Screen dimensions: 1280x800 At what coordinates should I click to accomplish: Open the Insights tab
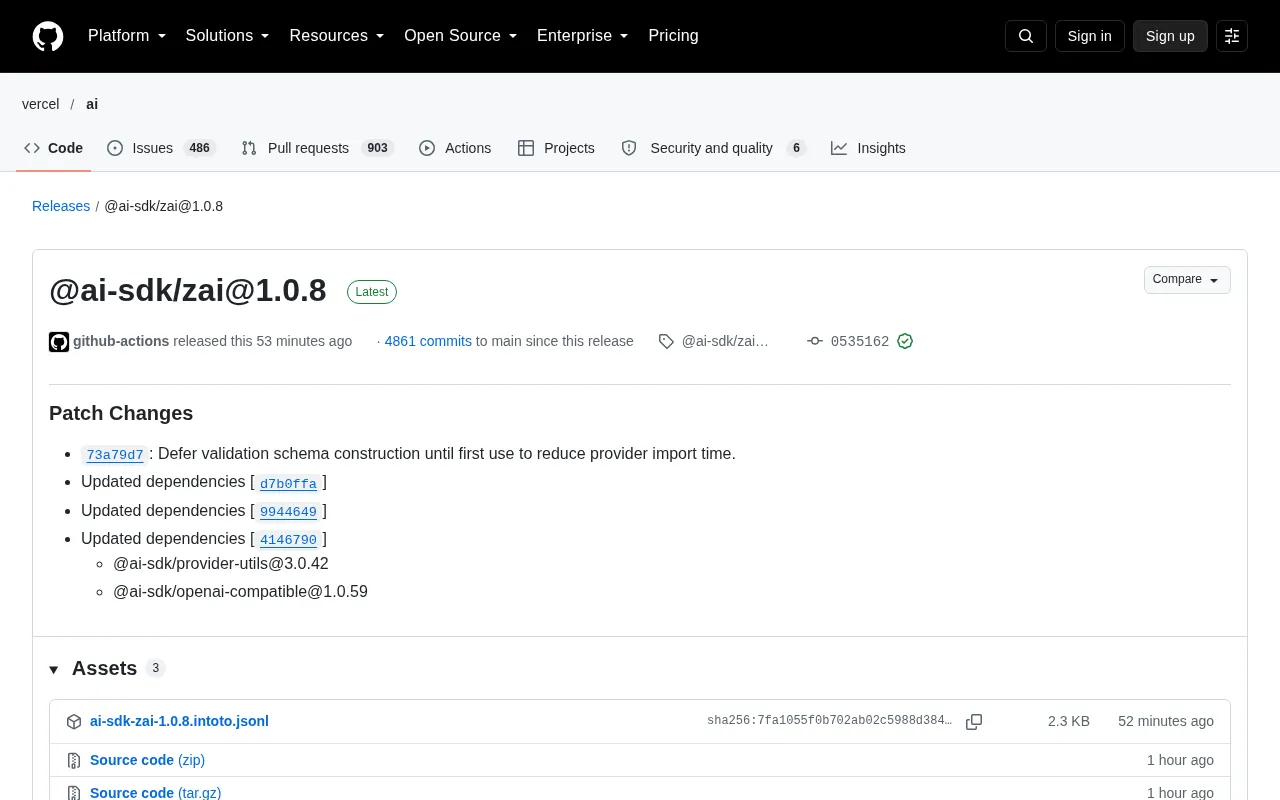click(868, 148)
